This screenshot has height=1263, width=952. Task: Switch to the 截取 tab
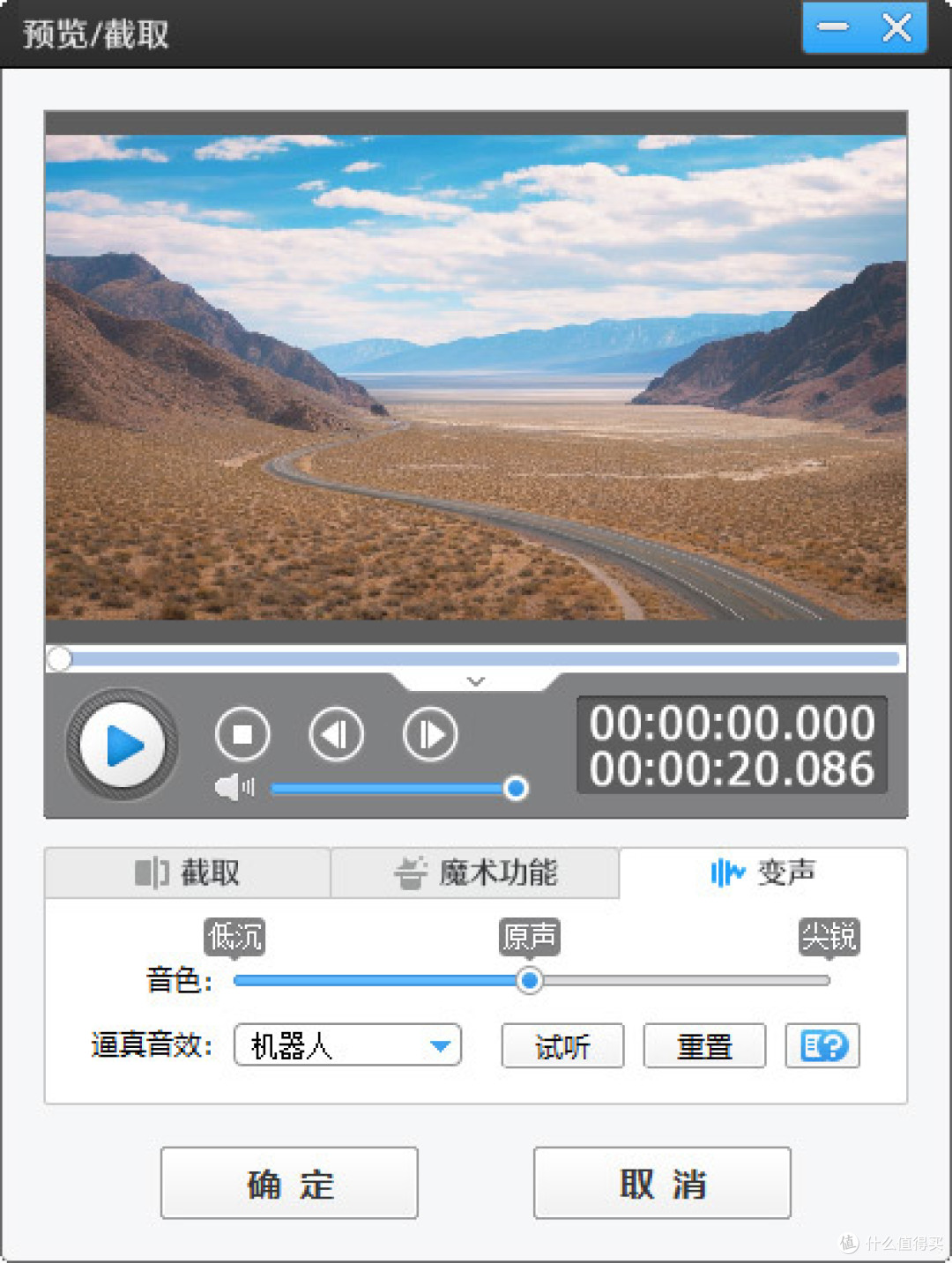pos(188,873)
